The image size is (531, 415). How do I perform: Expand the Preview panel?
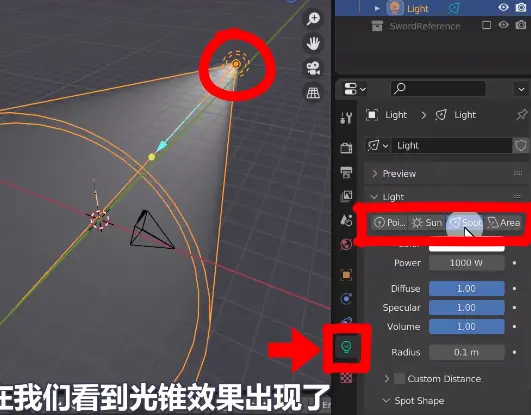click(374, 173)
